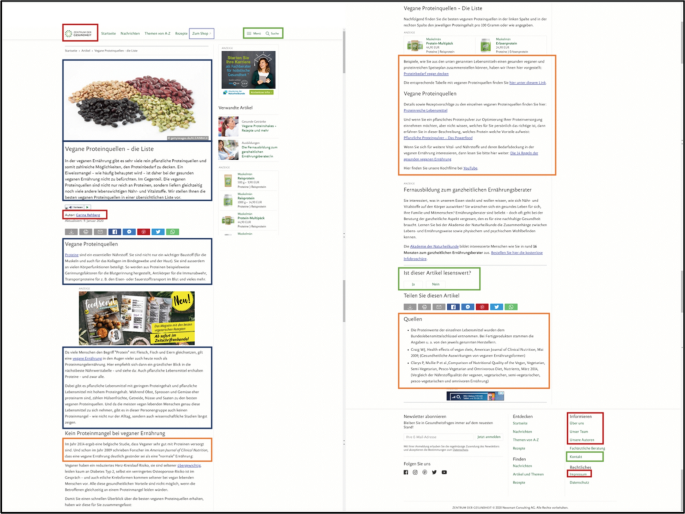The height and width of the screenshot is (514, 685).
Task: Follow 'Proteinbedarf vegan decken' link
Action: click(x=426, y=74)
